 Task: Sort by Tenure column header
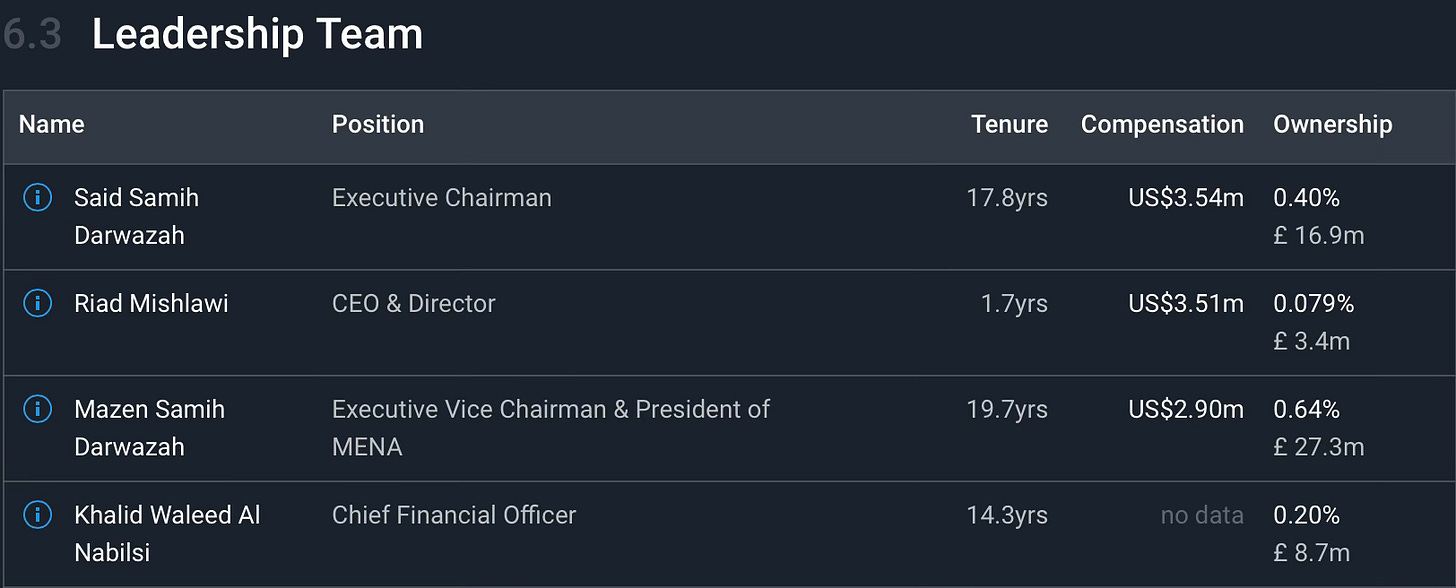point(1009,124)
